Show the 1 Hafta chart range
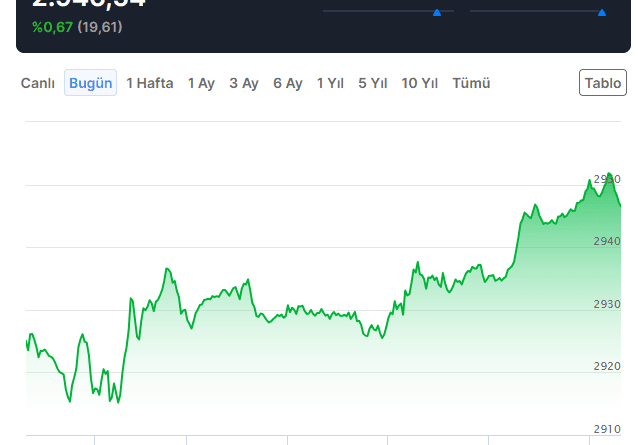This screenshot has width=638, height=445. coord(150,83)
